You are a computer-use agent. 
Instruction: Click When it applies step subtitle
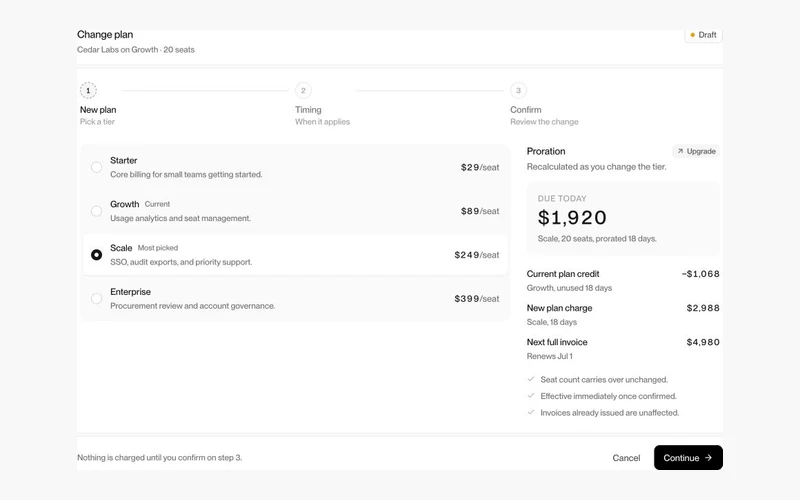[322, 122]
